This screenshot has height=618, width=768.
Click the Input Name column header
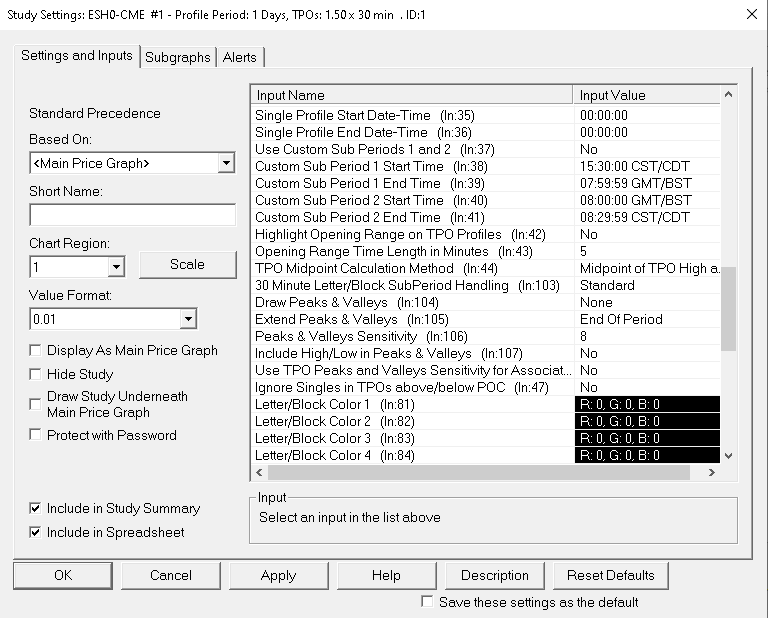click(411, 95)
